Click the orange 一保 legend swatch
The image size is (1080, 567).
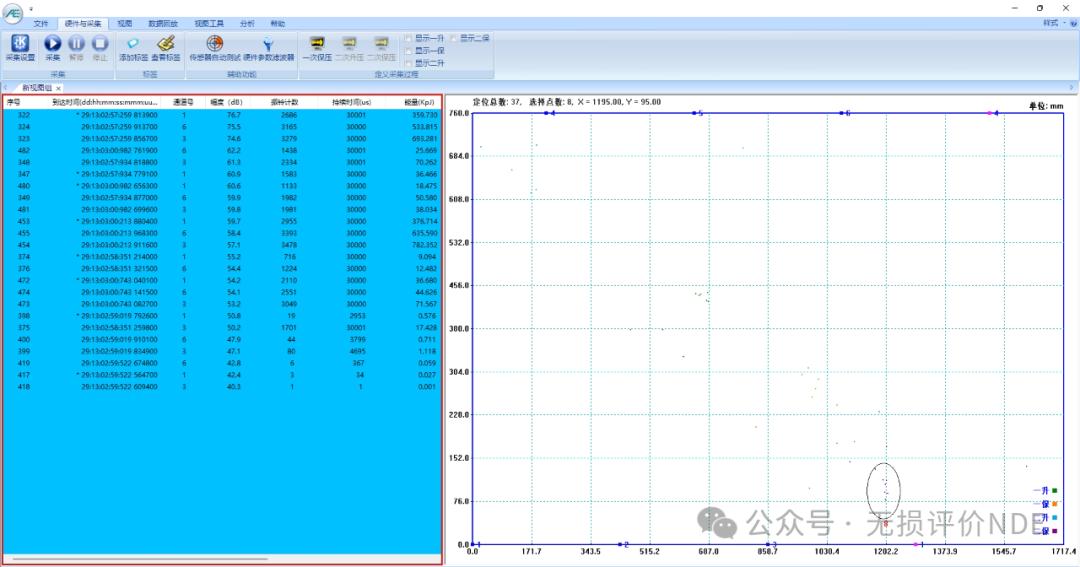1055,504
